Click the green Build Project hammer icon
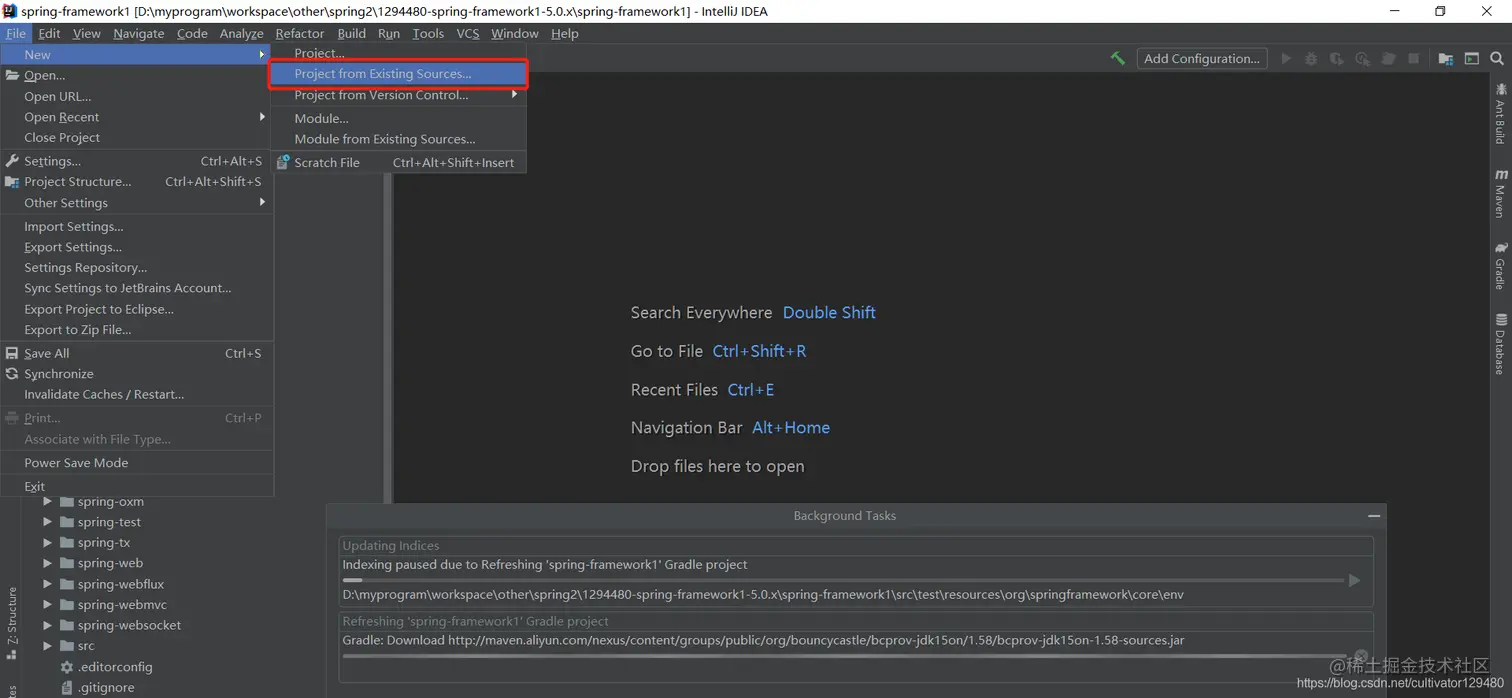 1117,58
